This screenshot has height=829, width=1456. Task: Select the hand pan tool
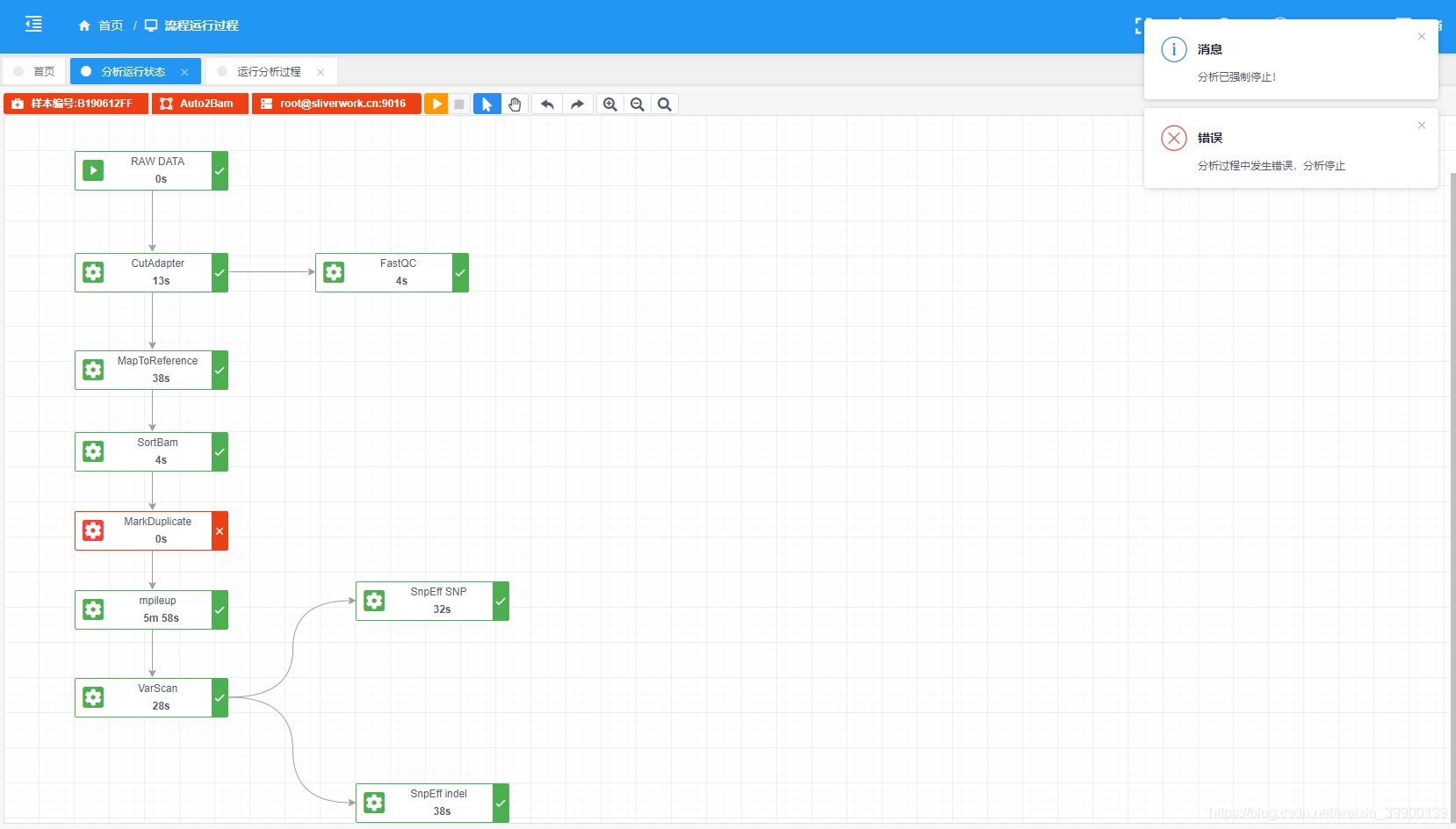point(515,104)
